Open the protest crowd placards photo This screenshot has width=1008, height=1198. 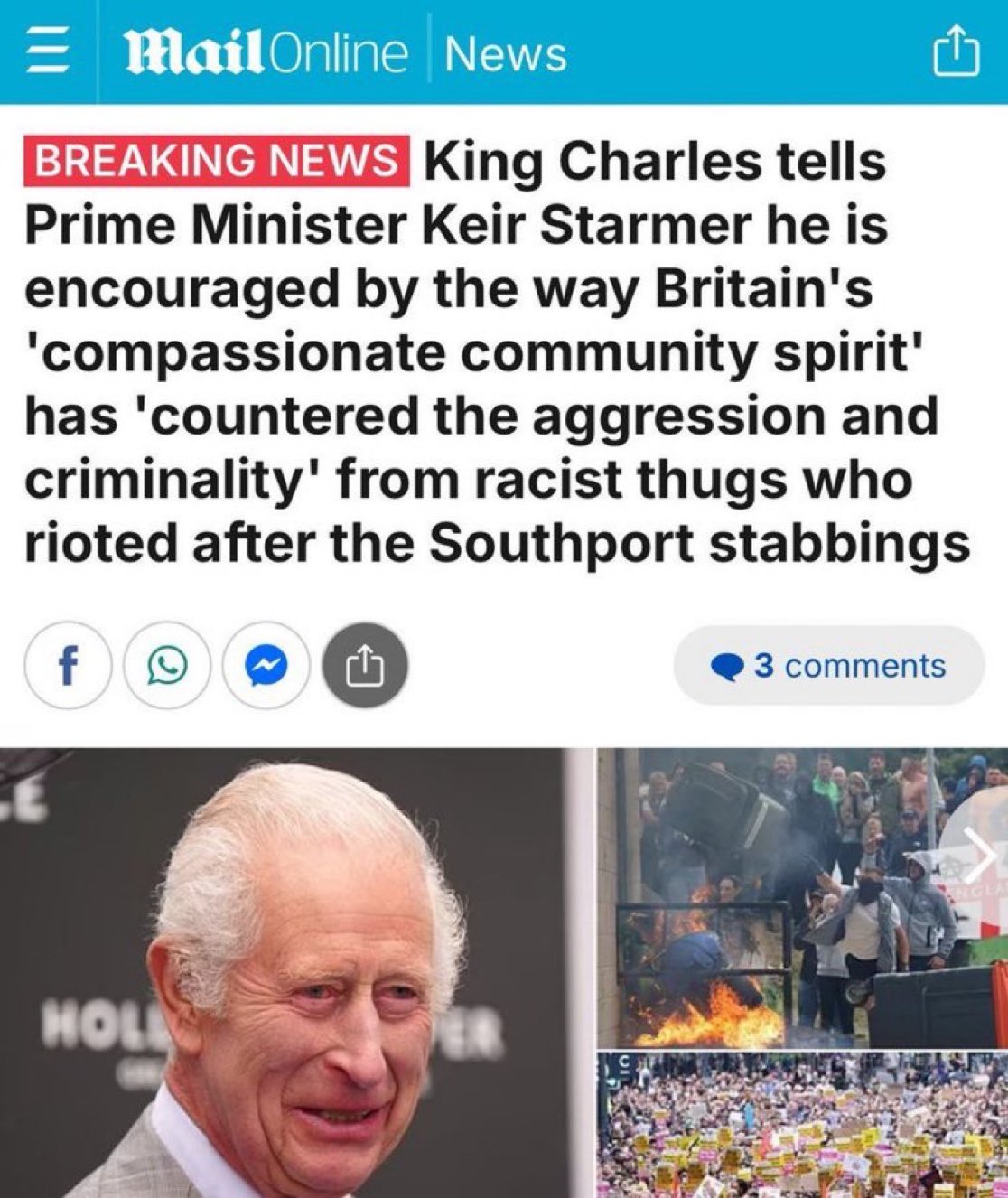click(x=802, y=1125)
